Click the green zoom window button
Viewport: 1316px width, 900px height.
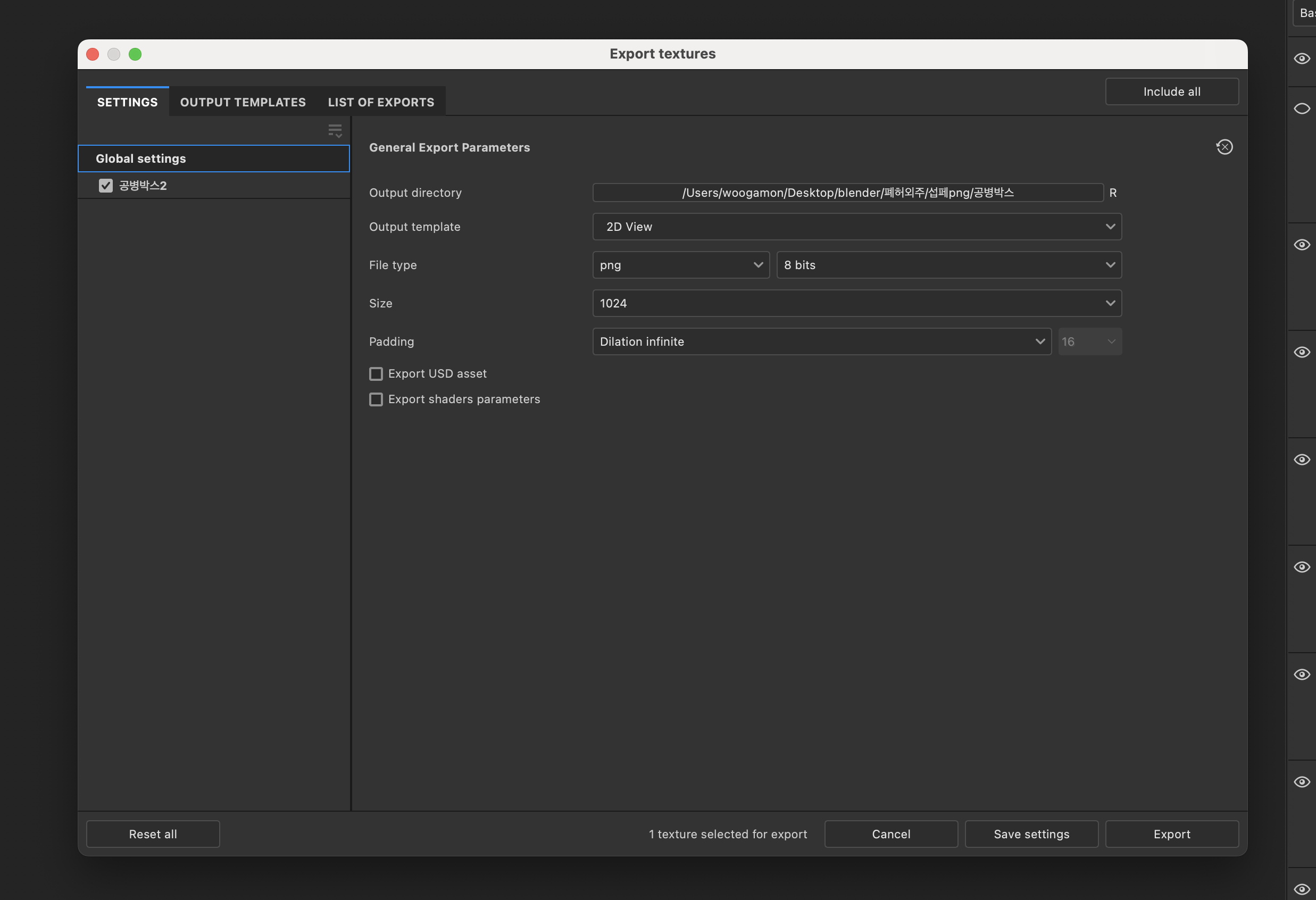pyautogui.click(x=135, y=54)
